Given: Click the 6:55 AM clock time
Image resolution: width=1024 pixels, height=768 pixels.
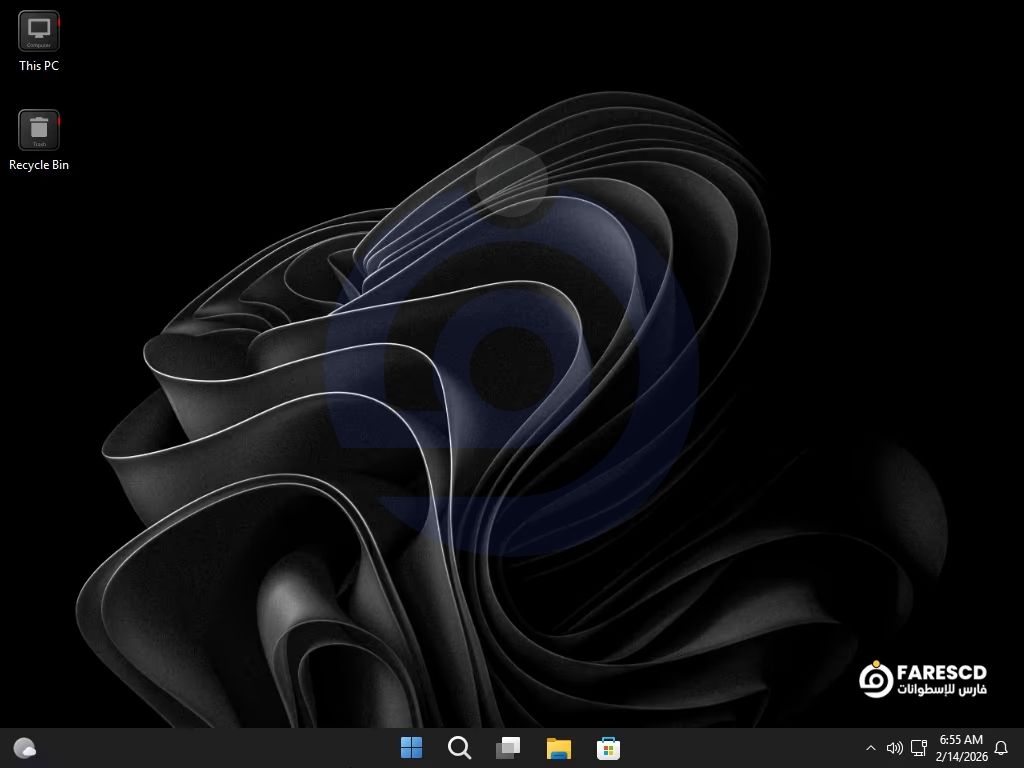Looking at the screenshot, I should click(x=960, y=740).
